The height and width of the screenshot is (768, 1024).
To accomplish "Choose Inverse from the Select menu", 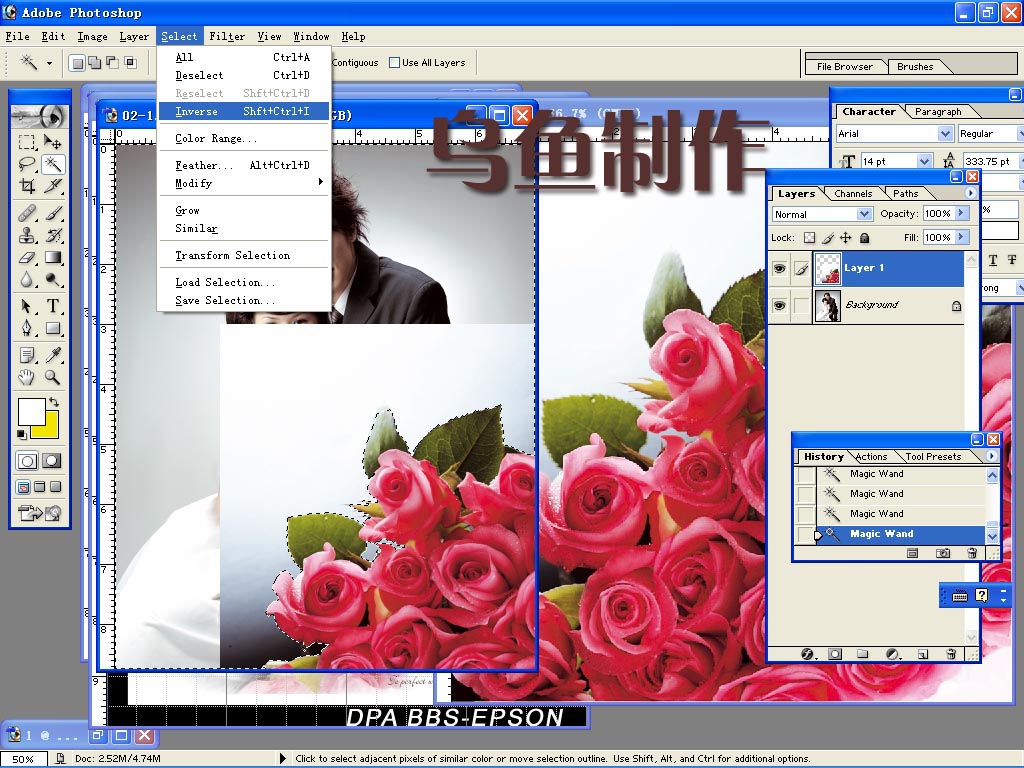I will coord(244,112).
